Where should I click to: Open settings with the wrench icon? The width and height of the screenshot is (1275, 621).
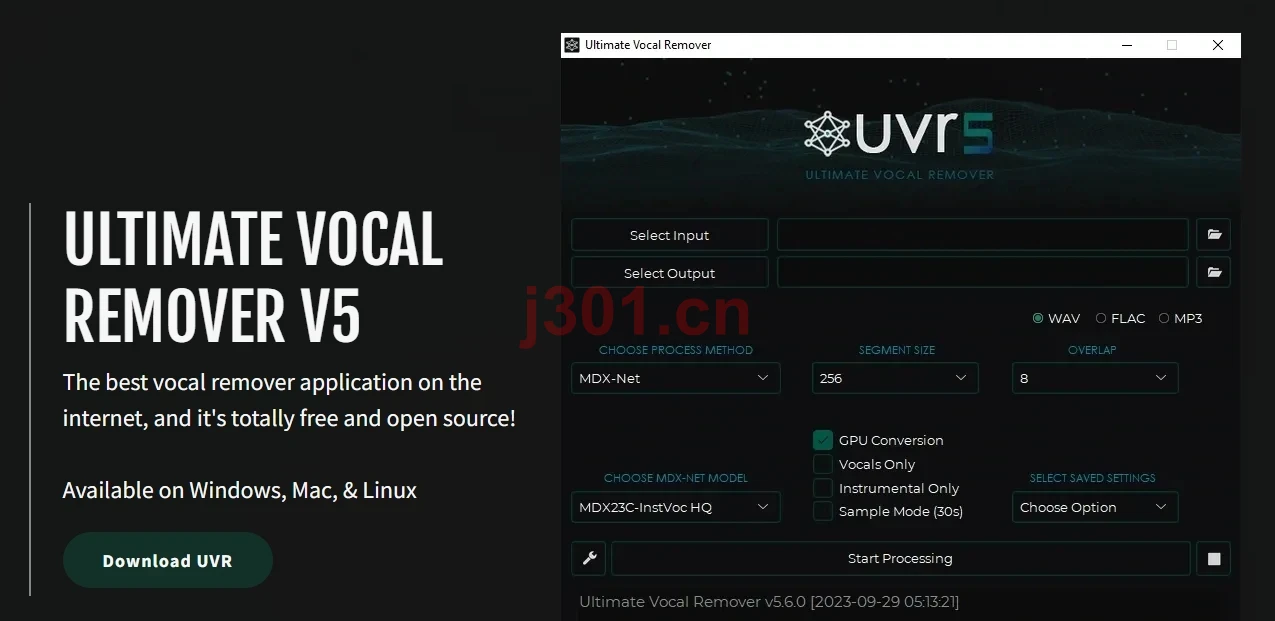coord(589,559)
